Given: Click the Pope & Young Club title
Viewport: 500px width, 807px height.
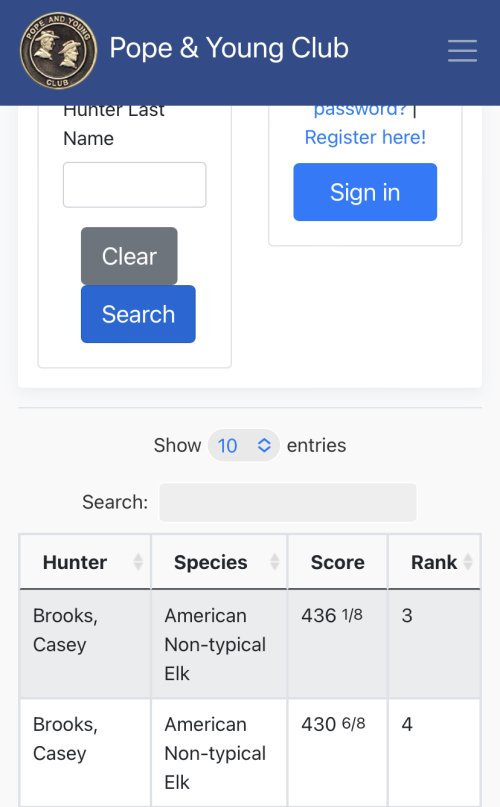Looking at the screenshot, I should [229, 48].
